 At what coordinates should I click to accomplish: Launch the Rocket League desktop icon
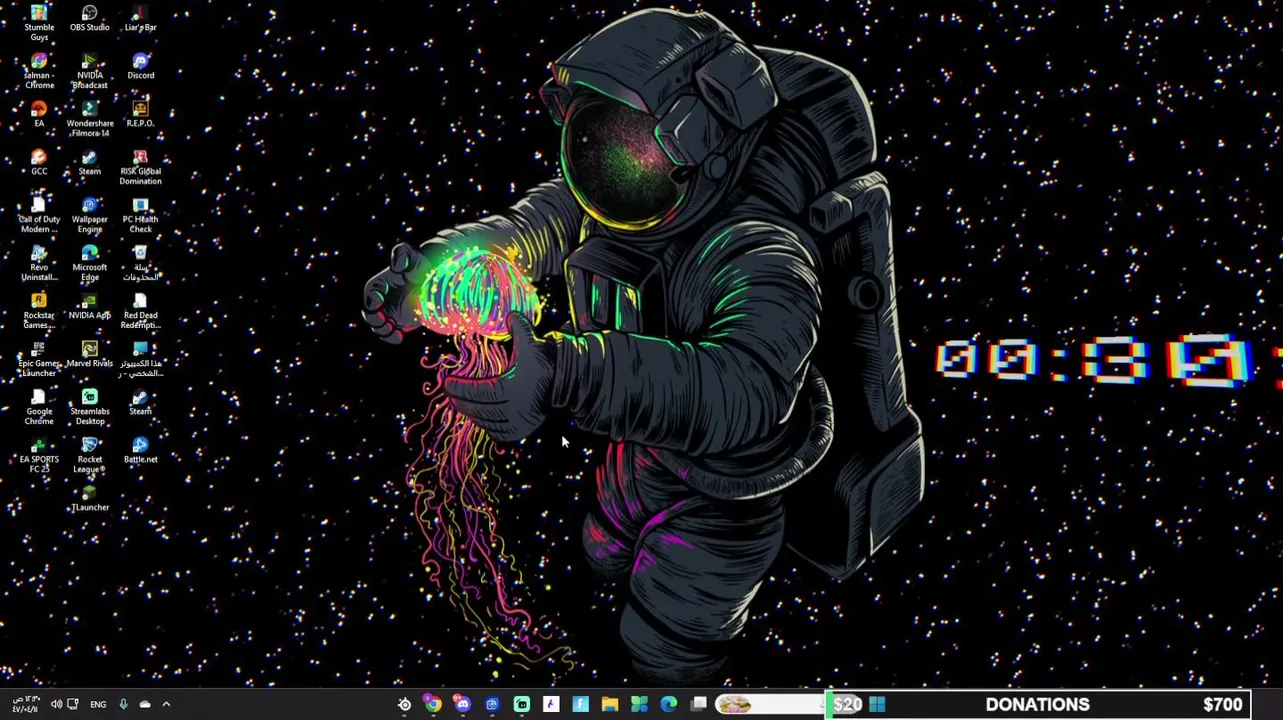tap(90, 455)
